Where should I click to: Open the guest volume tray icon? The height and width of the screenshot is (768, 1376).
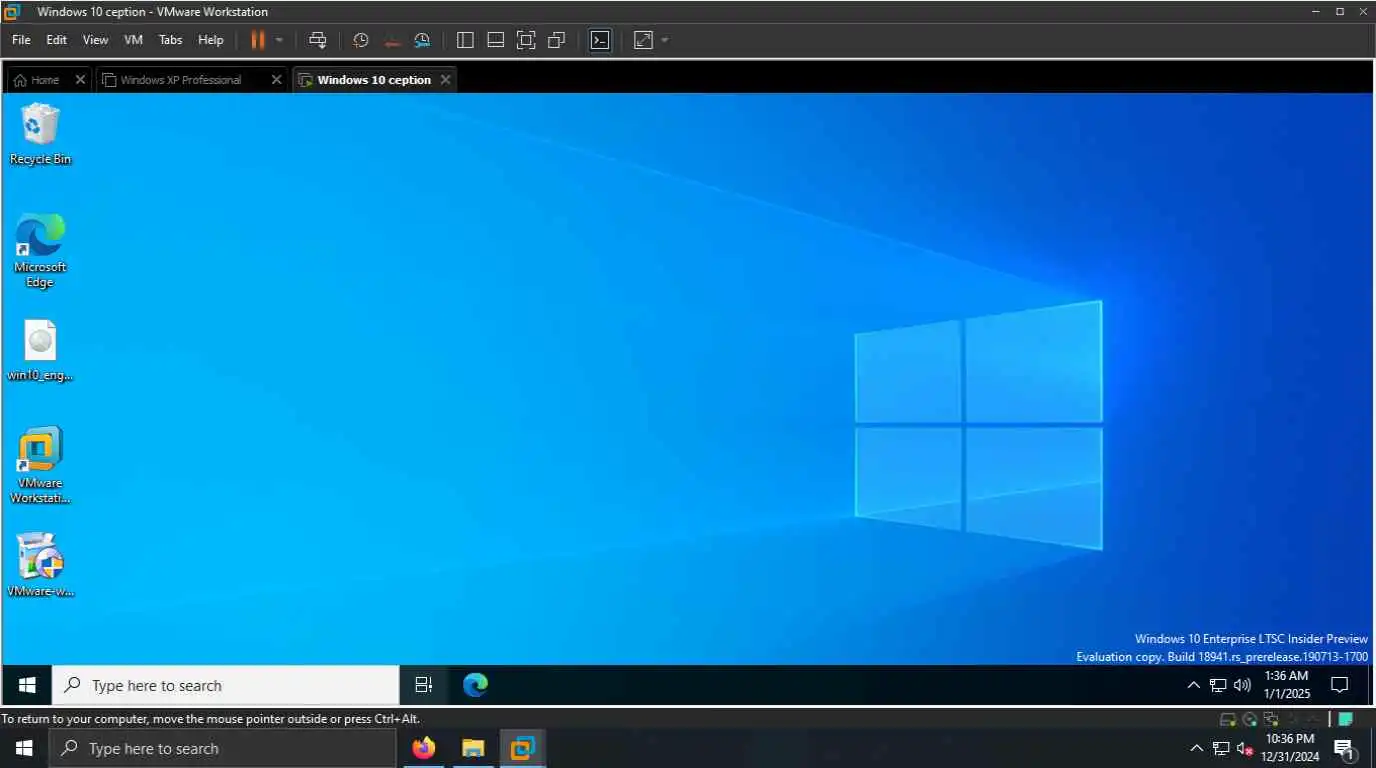[1242, 685]
